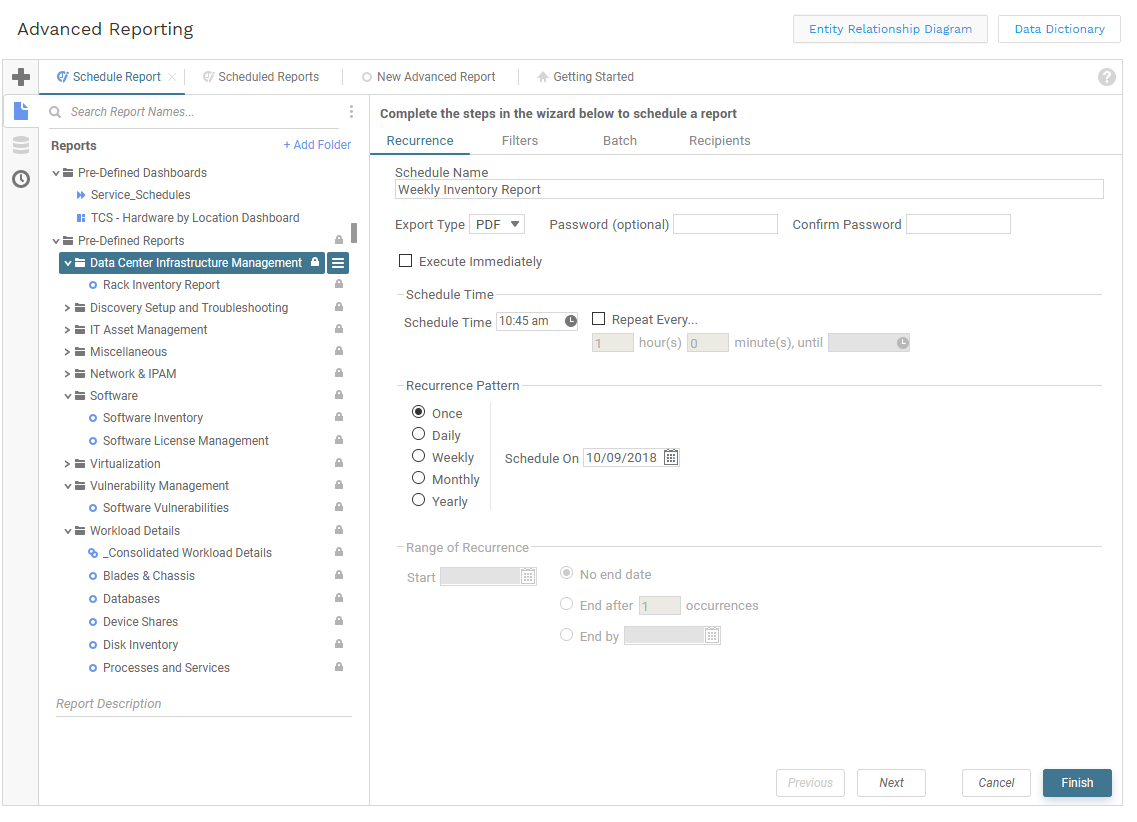Click the lock icon beside Processes and Services
1137x822 pixels.
coord(339,667)
